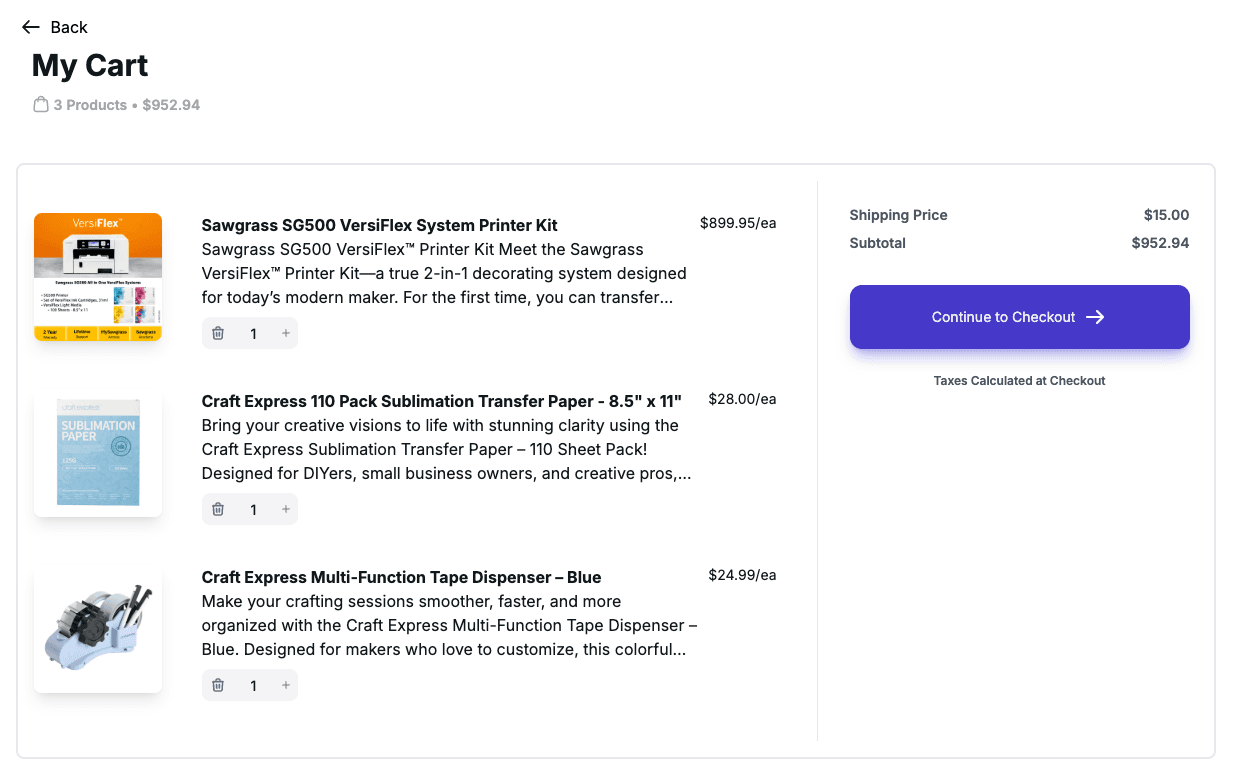The image size is (1233, 778).
Task: Open Craft Express 110 Pack Sublimation Transfer Paper title
Action: (442, 401)
